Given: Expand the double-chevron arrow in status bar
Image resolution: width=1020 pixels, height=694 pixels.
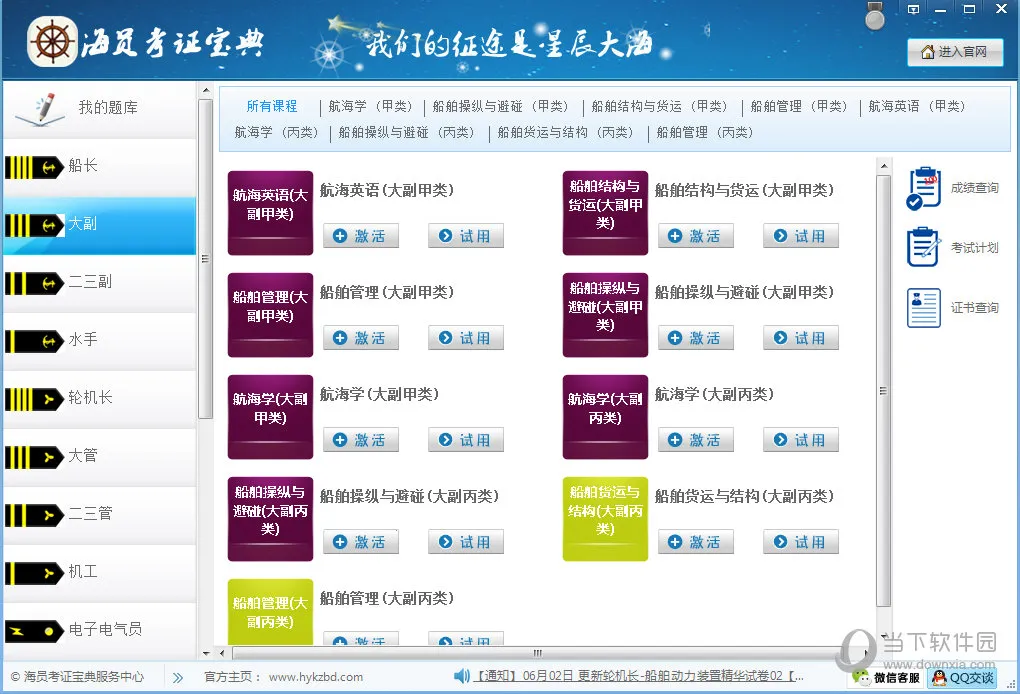Looking at the screenshot, I should pos(178,677).
